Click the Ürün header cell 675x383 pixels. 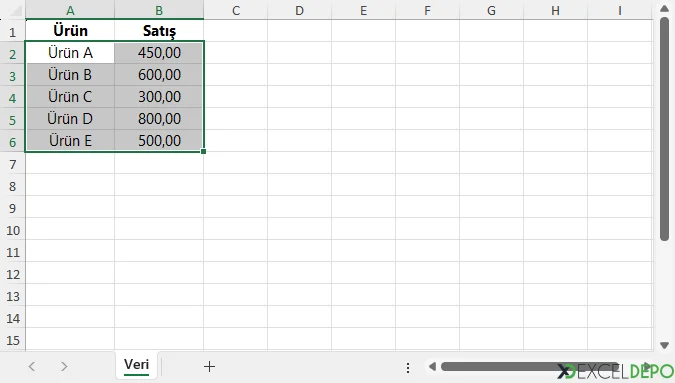click(x=70, y=31)
